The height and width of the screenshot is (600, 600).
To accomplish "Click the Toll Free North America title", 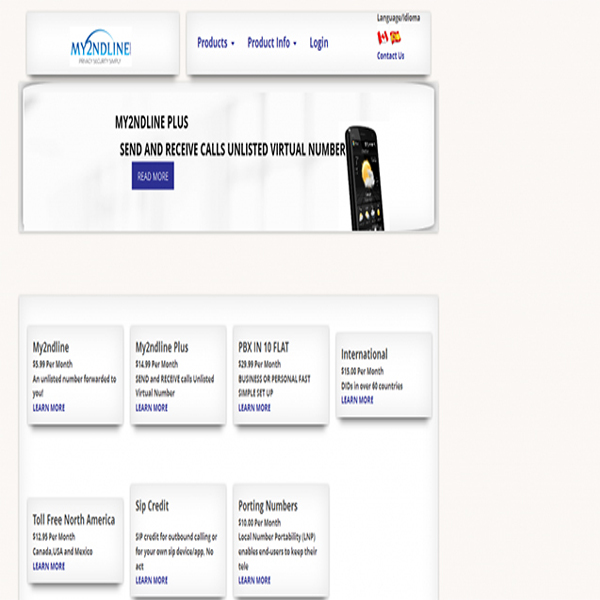I will 74,520.
